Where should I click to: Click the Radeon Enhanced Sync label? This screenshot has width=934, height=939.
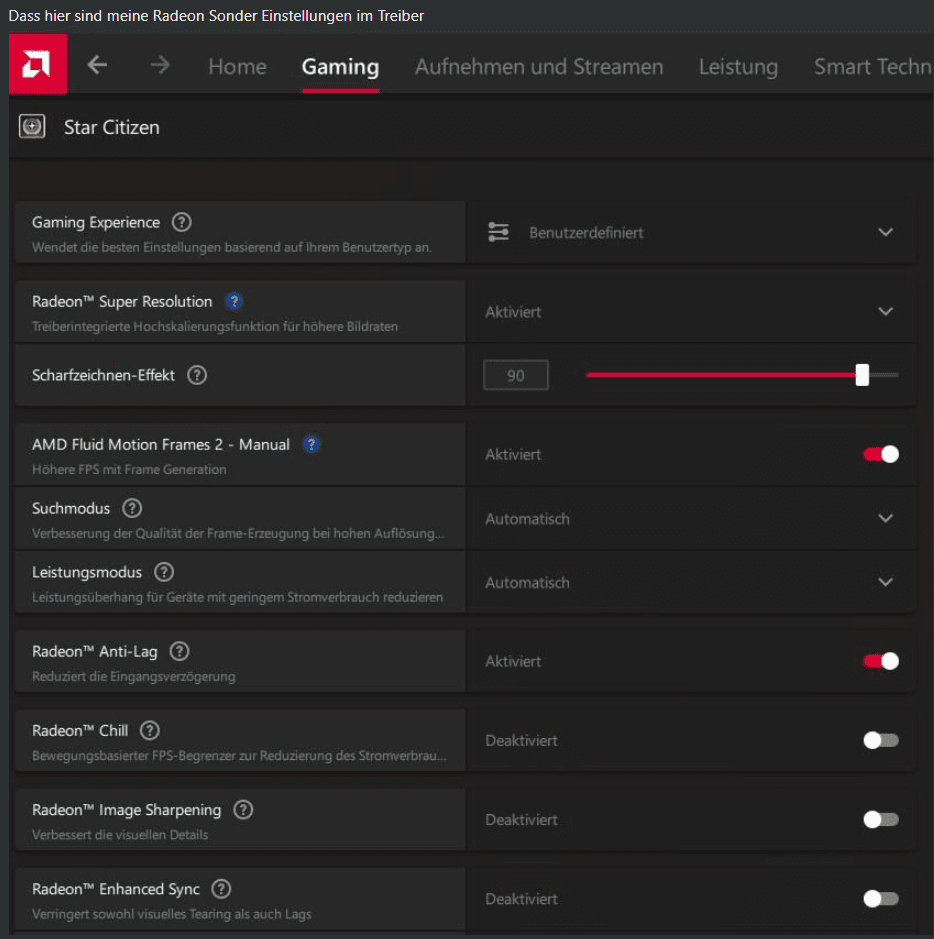coord(116,889)
